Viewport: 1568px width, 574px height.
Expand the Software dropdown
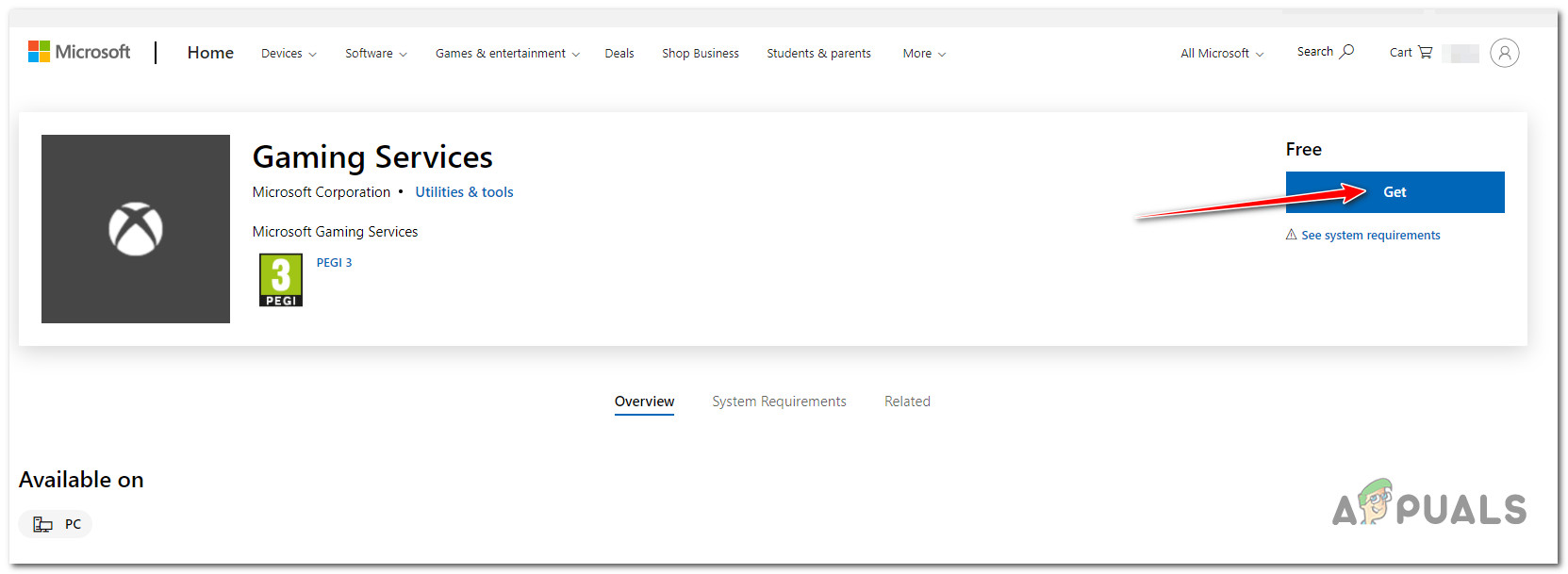tap(375, 54)
